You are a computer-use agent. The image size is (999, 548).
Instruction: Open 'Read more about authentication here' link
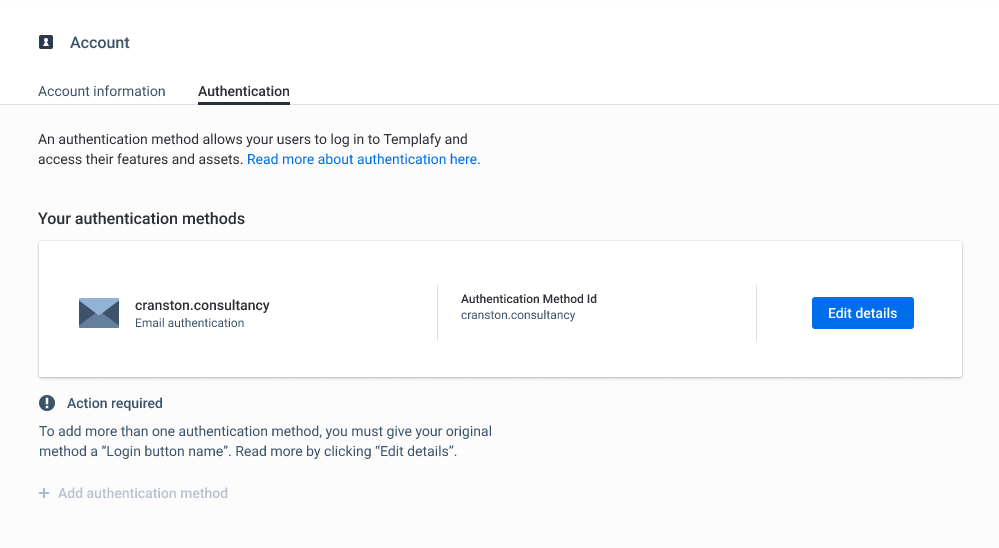[363, 159]
